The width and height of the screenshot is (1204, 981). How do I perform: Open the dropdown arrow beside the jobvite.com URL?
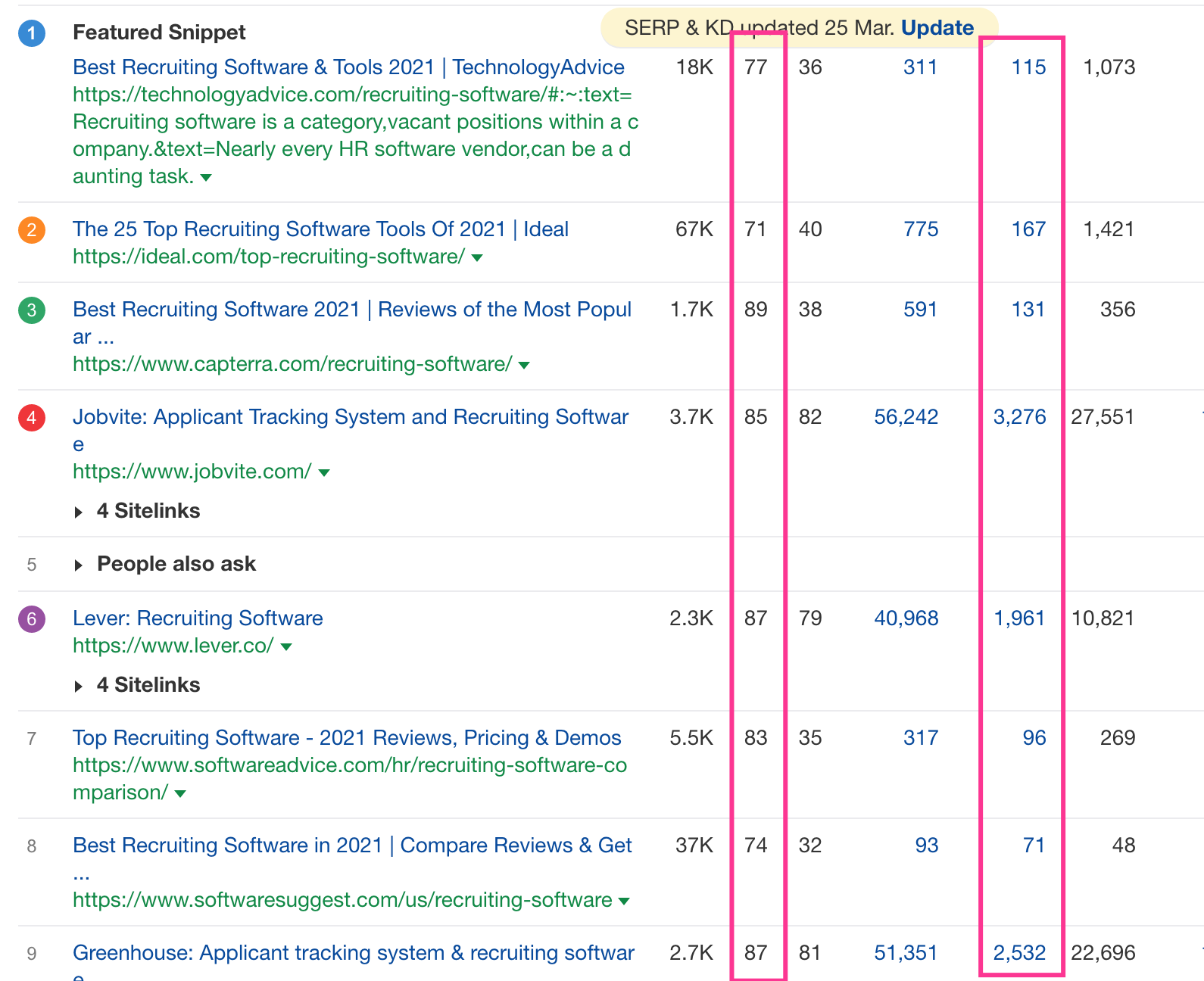(324, 473)
